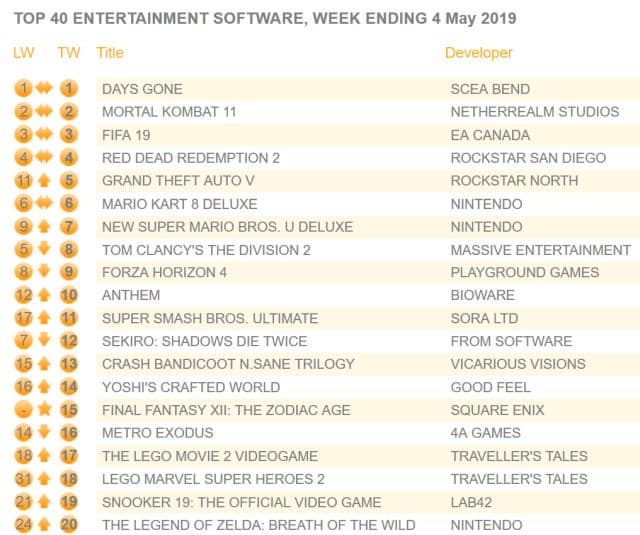The width and height of the screenshot is (640, 535).
Task: Click the down arrow icon beside Metro Exodus
Action: tap(46, 433)
